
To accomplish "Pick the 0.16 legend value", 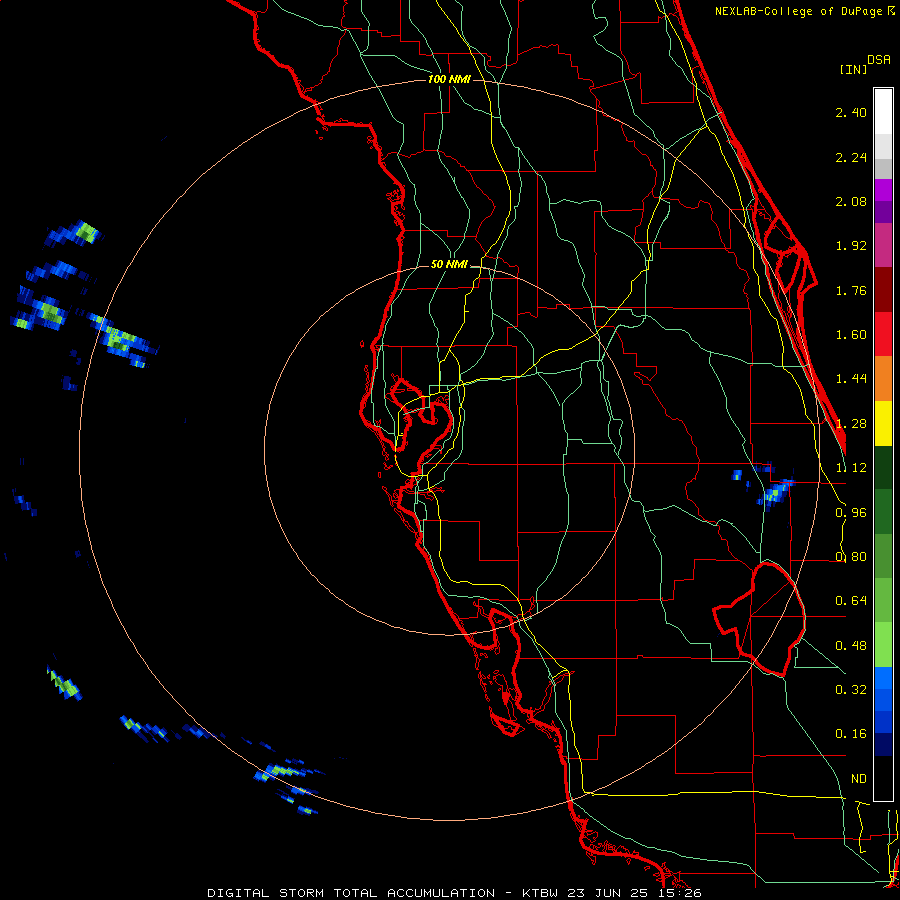I will point(851,734).
